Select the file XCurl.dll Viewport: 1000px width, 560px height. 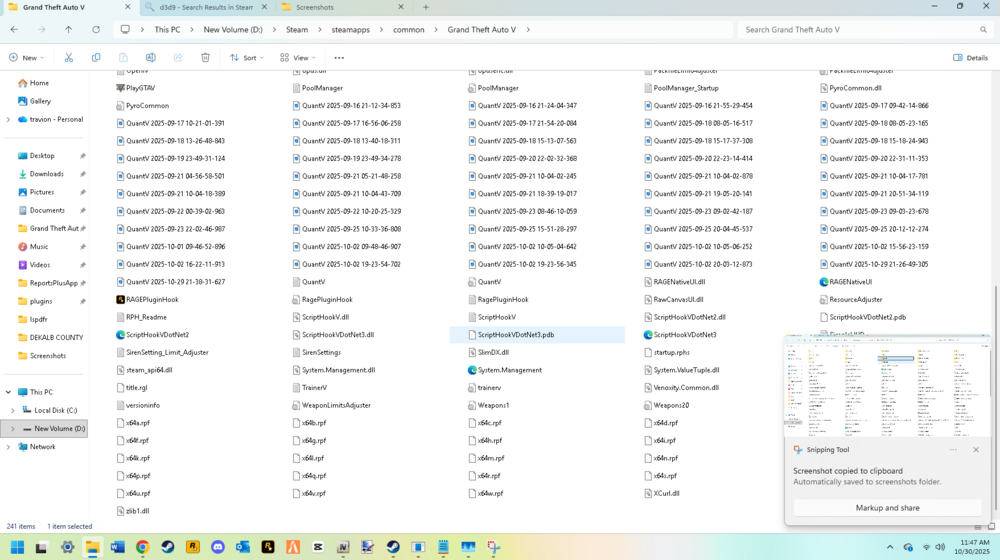point(662,493)
